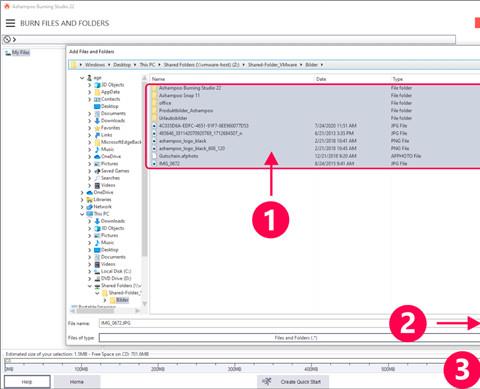Open dropdown arrow after Windows breadcrumb
Viewport: 480px width, 389px height.
[109, 65]
